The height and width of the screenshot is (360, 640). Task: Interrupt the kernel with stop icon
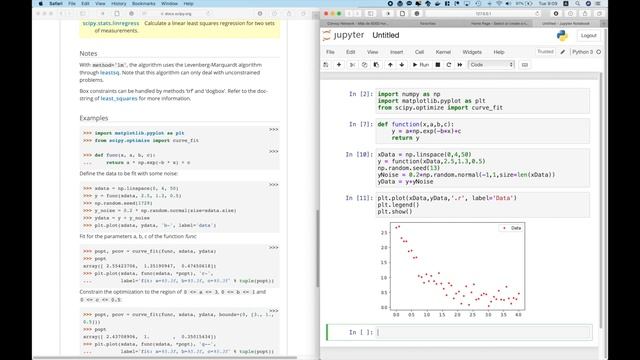[x=438, y=64]
